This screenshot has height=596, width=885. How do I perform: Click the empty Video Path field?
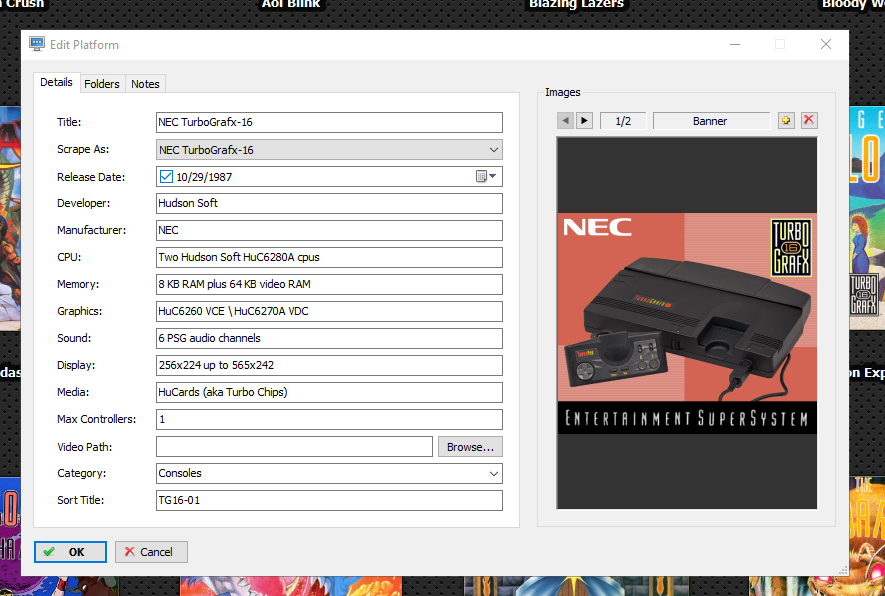pyautogui.click(x=294, y=447)
